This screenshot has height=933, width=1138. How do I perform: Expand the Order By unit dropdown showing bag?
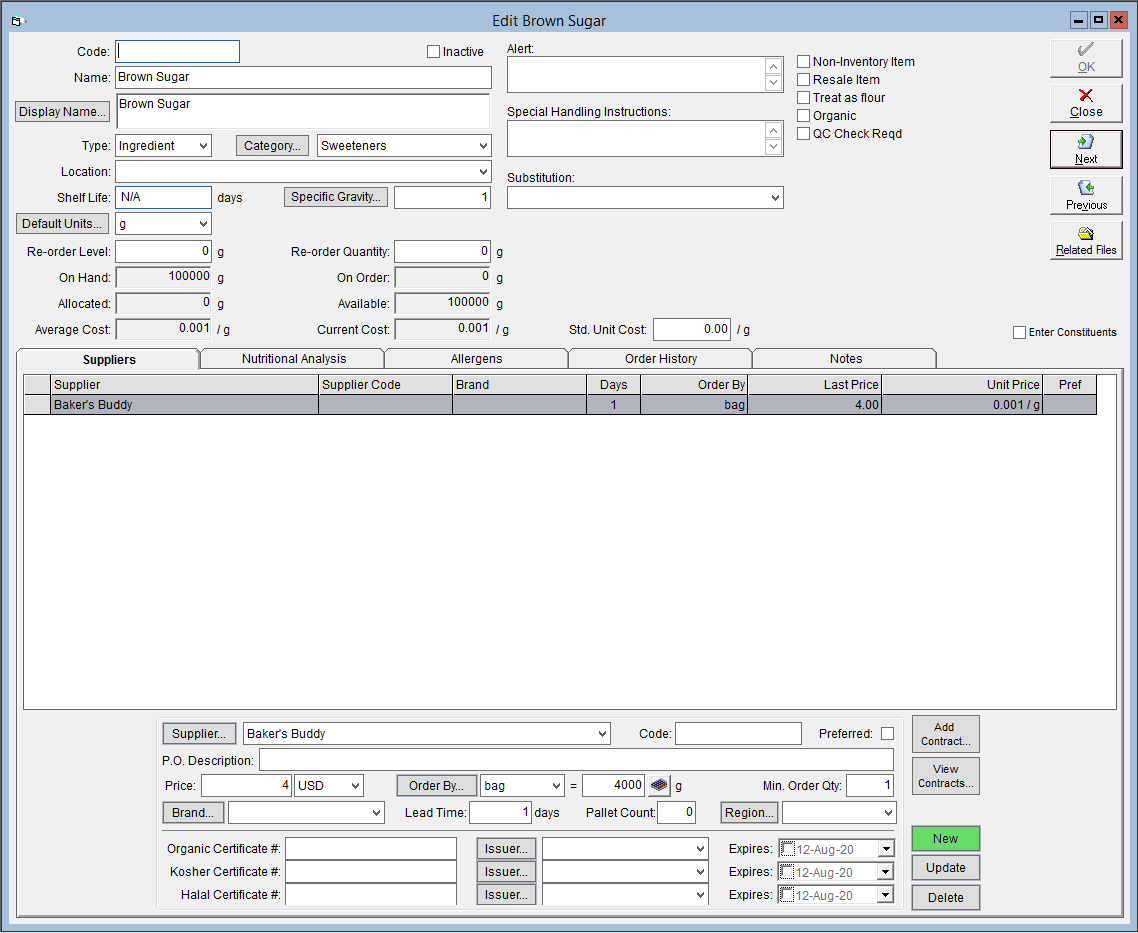pos(556,786)
